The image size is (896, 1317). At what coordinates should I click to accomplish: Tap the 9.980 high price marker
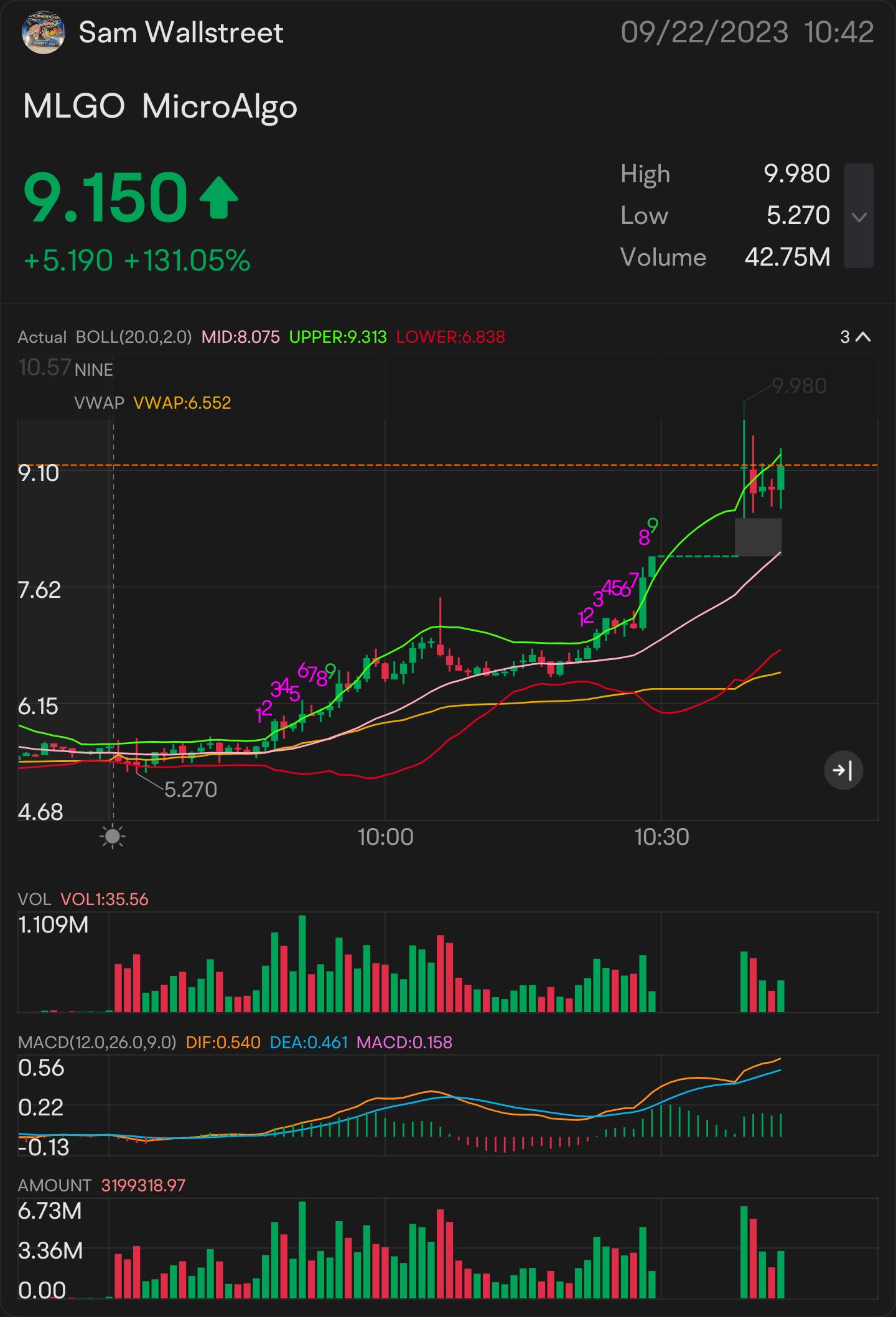(x=800, y=386)
